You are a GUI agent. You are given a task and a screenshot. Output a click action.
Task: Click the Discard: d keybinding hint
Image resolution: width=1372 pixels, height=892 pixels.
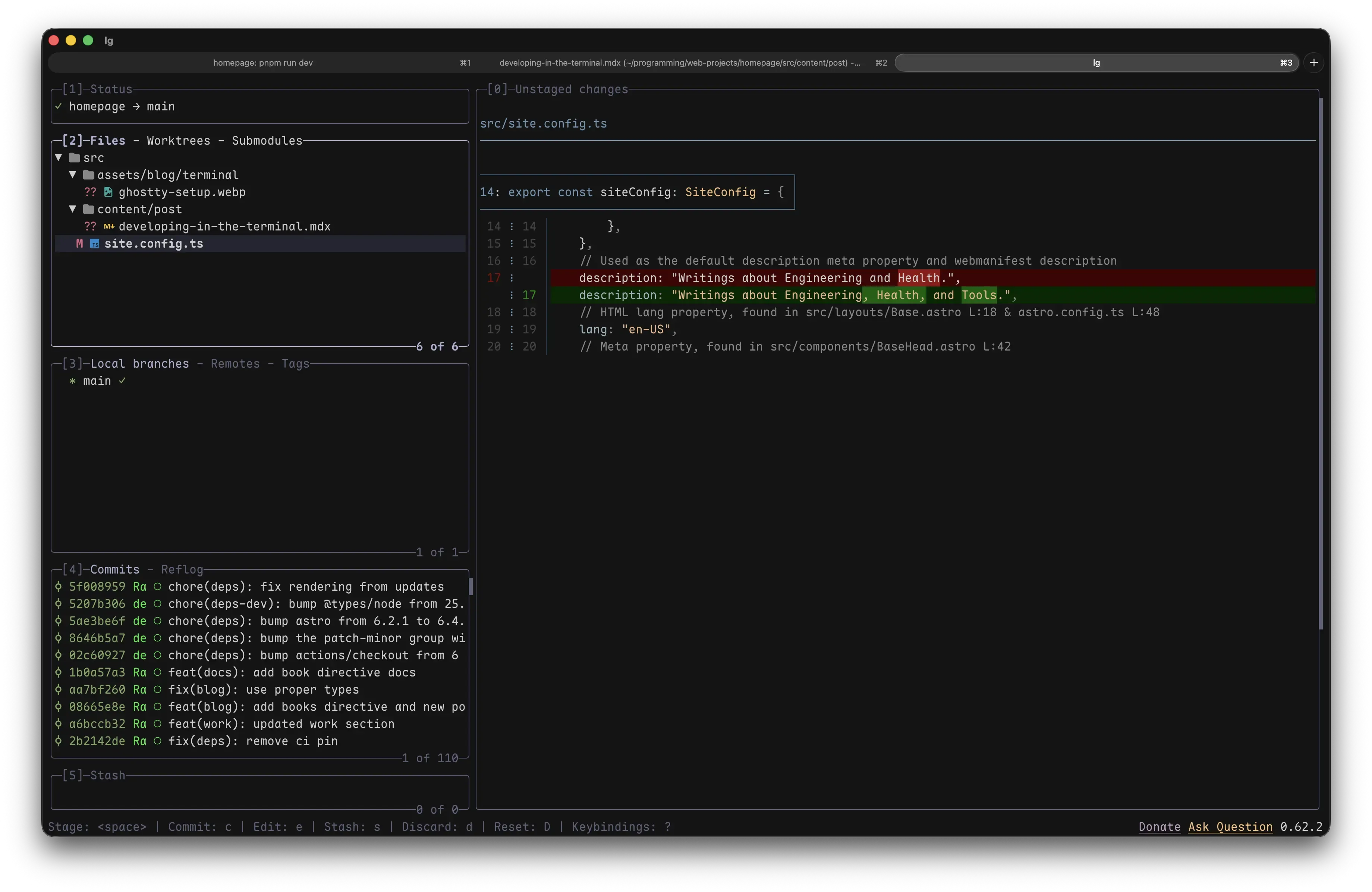pyautogui.click(x=437, y=827)
